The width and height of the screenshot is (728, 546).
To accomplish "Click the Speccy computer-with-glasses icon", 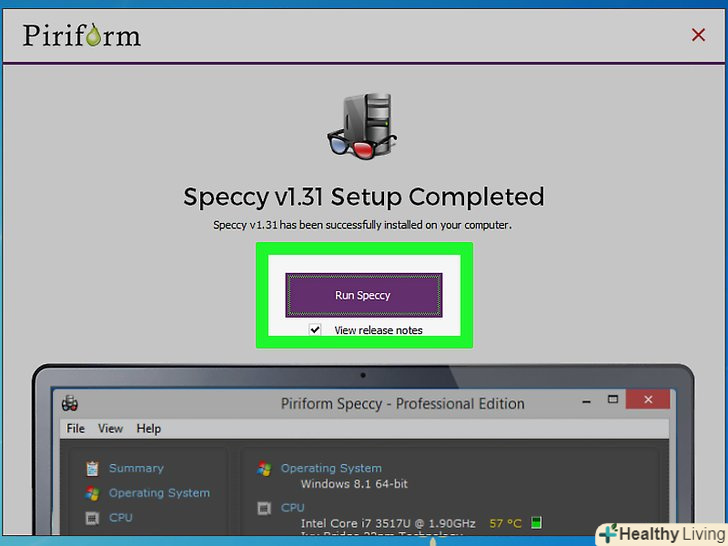I will pos(362,125).
